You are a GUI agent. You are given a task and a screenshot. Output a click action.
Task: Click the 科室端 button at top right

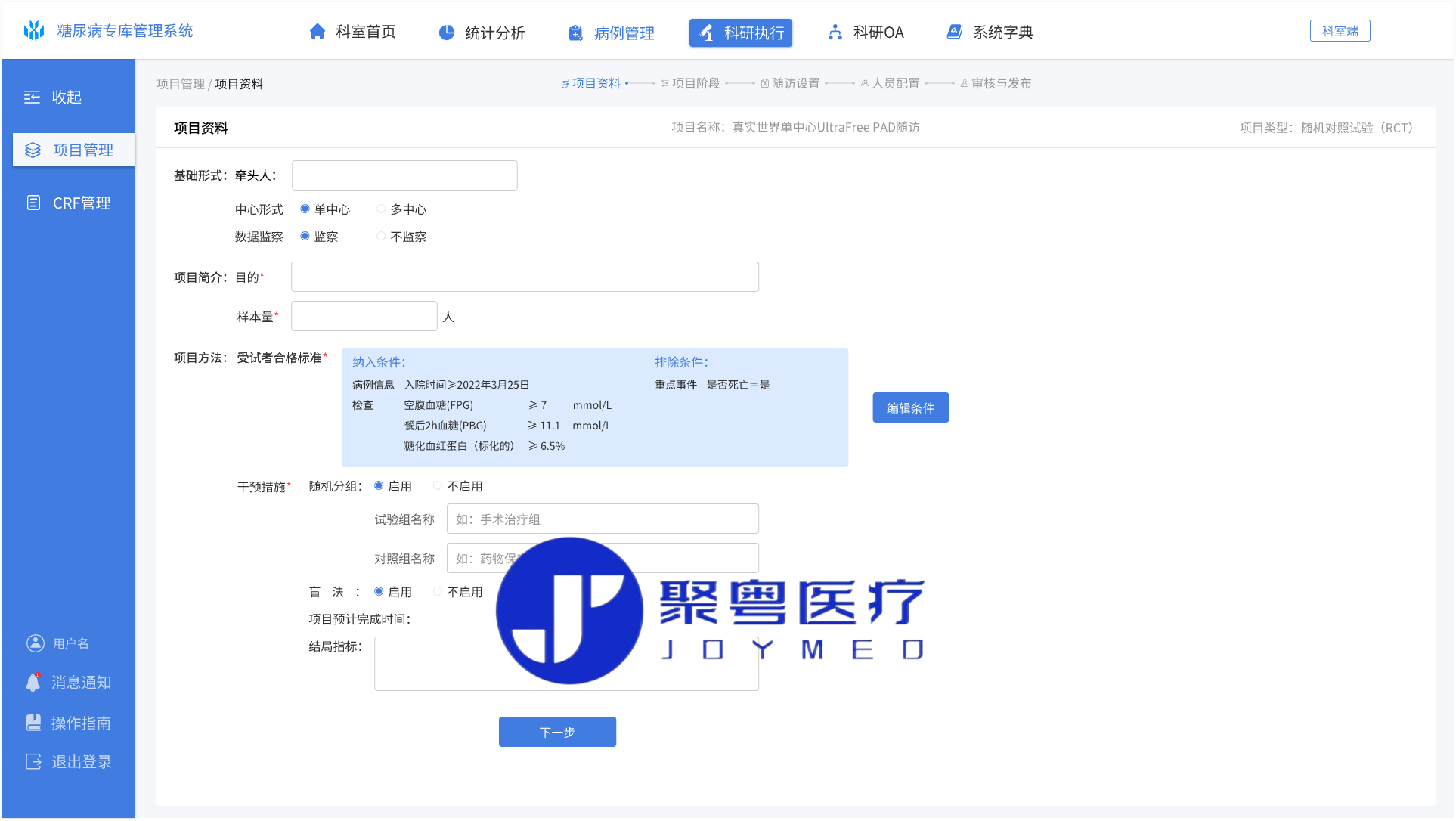click(x=1340, y=31)
